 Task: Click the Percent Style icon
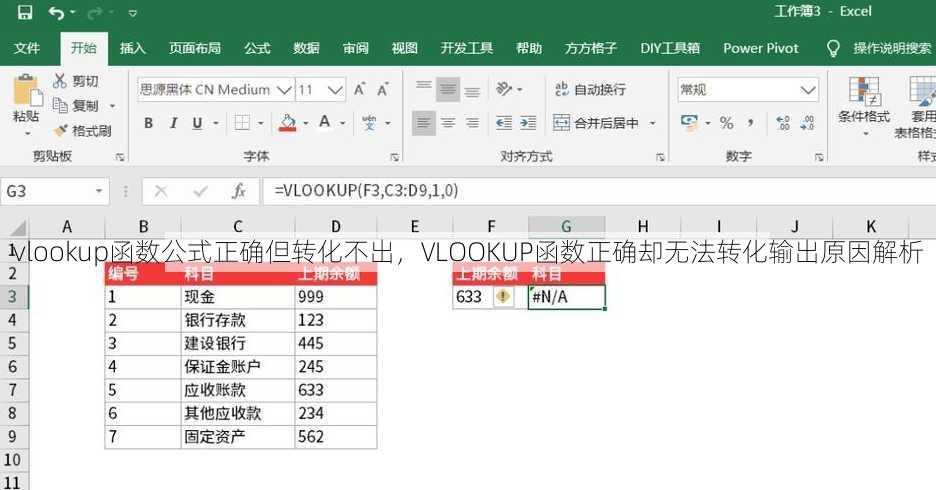pos(726,123)
